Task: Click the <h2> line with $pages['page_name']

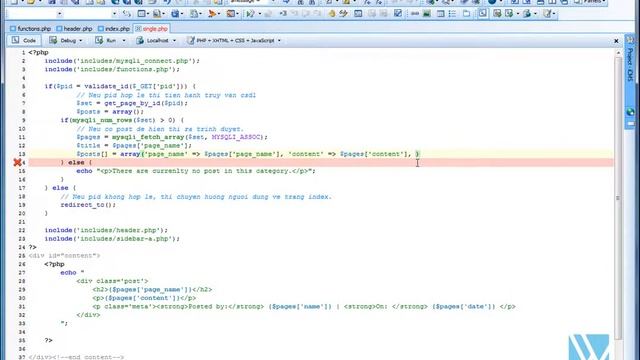Action: pos(152,290)
